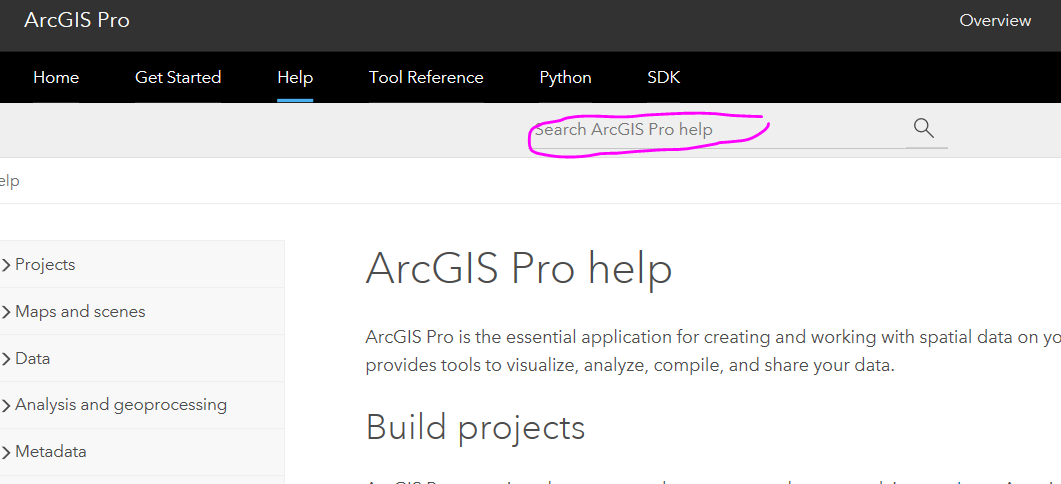The image size is (1061, 484).
Task: Select the Help navigation tab
Action: (295, 77)
